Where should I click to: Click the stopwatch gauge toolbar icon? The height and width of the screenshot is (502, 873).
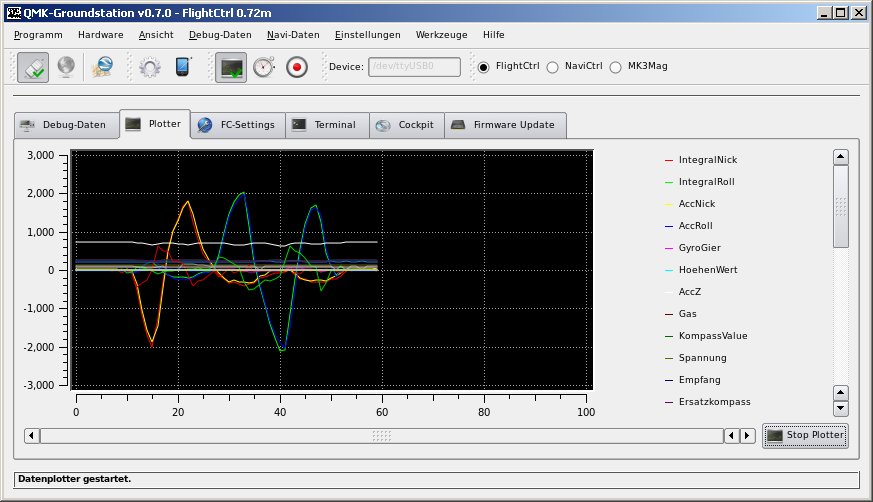pyautogui.click(x=263, y=67)
